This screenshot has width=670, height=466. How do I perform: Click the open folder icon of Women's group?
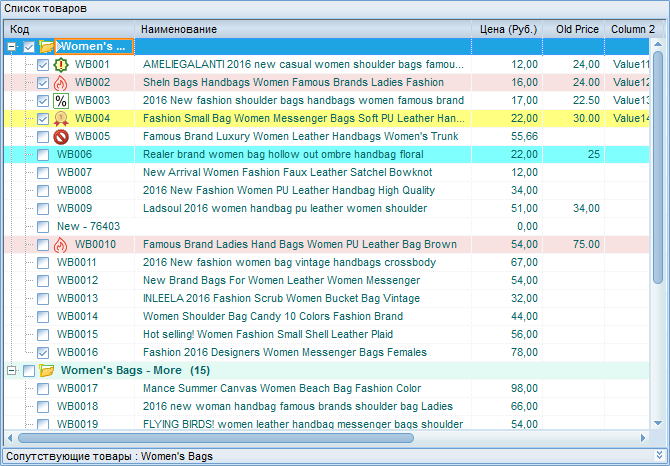click(46, 47)
